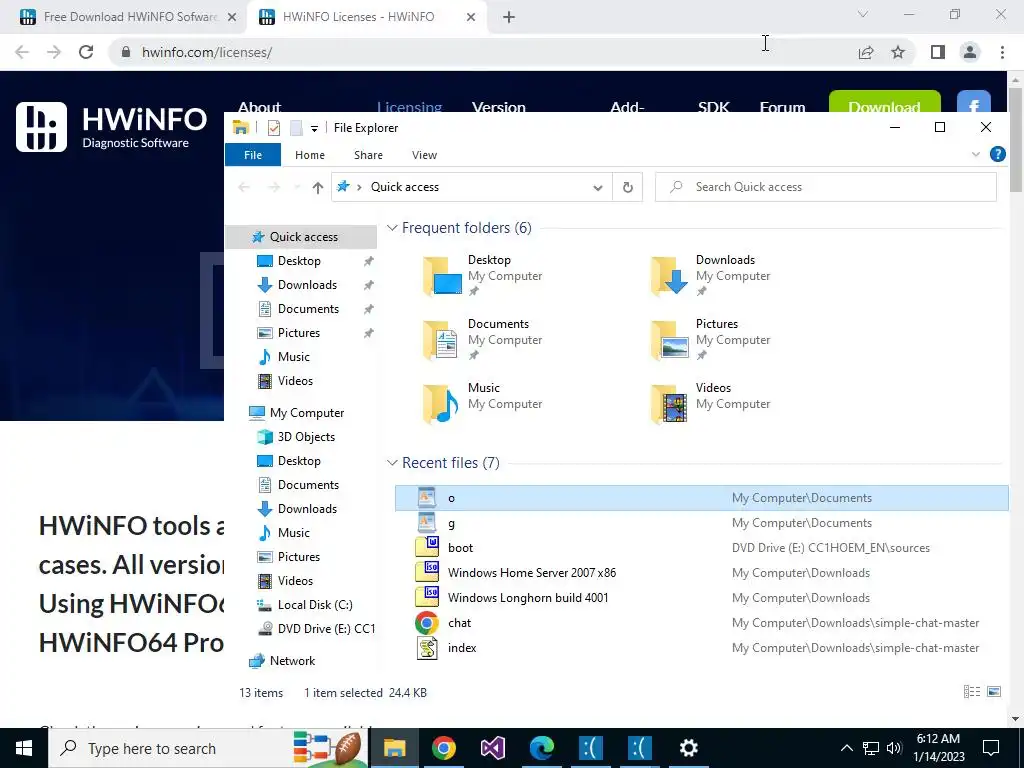This screenshot has height=768, width=1024.
Task: Click HWiNFO logo on webpage
Action: (x=111, y=127)
